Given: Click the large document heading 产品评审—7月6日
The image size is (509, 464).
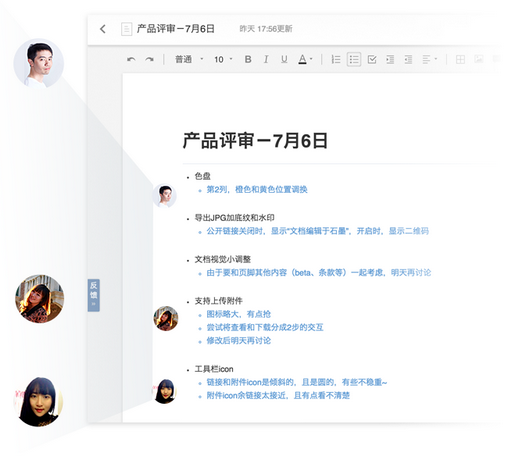Looking at the screenshot, I should [255, 140].
